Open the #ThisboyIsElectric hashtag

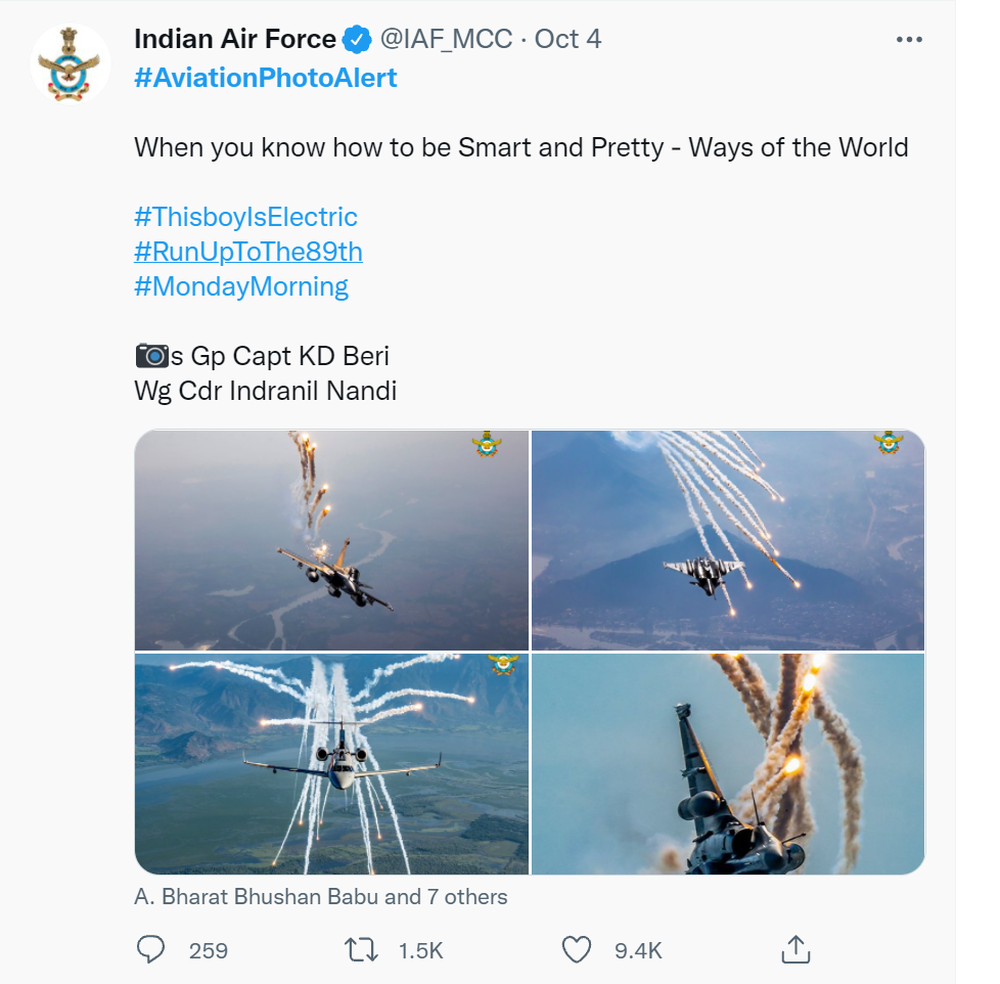pyautogui.click(x=245, y=217)
